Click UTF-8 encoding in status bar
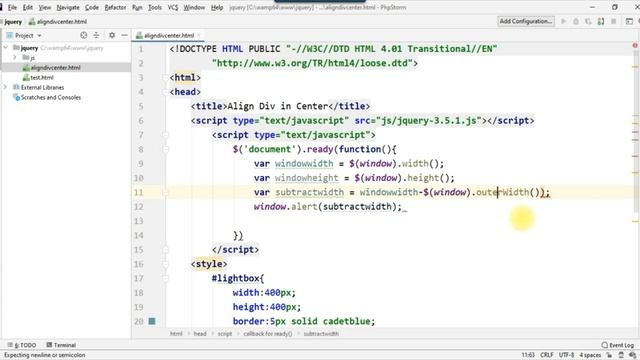 pos(567,355)
